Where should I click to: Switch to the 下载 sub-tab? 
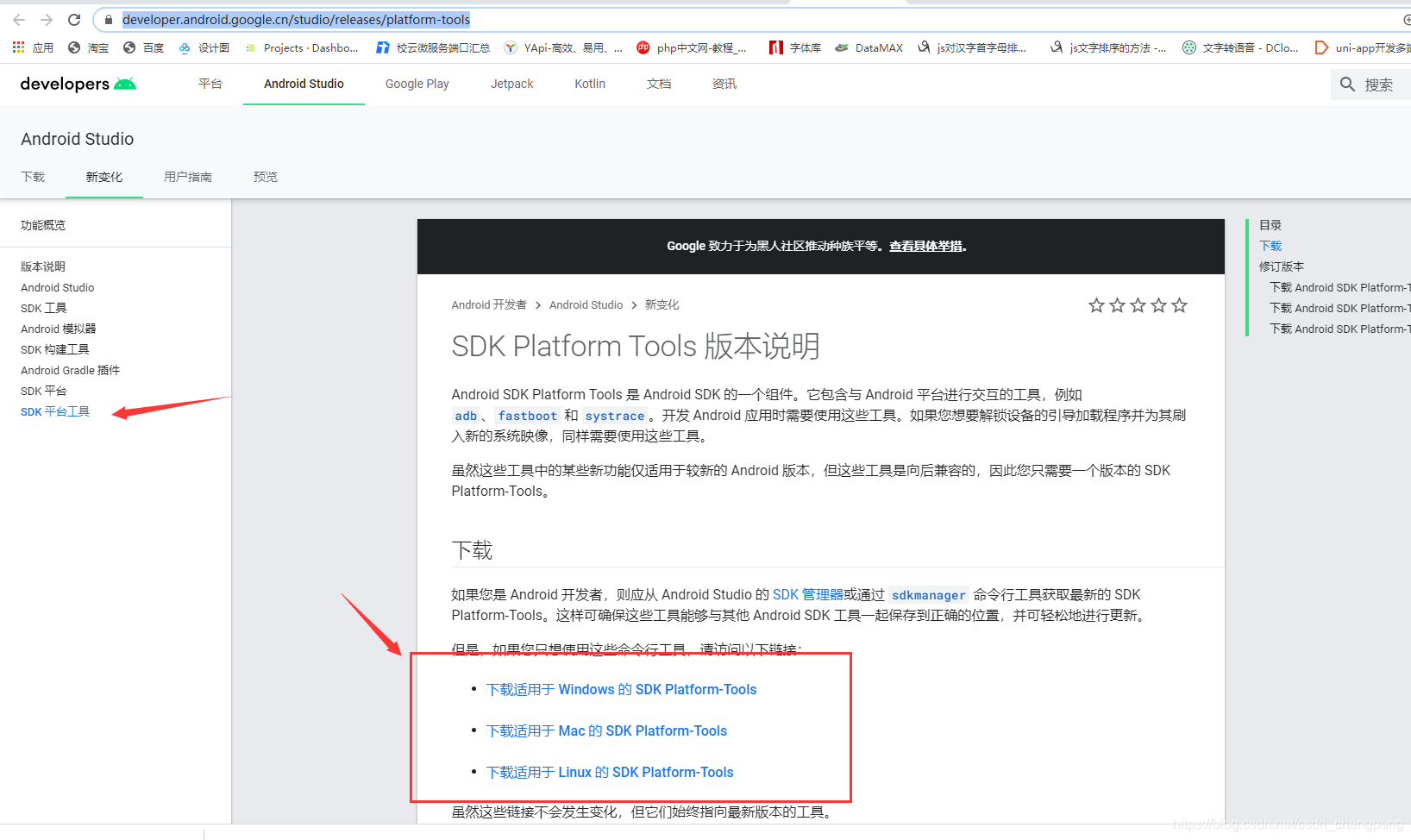coord(33,177)
